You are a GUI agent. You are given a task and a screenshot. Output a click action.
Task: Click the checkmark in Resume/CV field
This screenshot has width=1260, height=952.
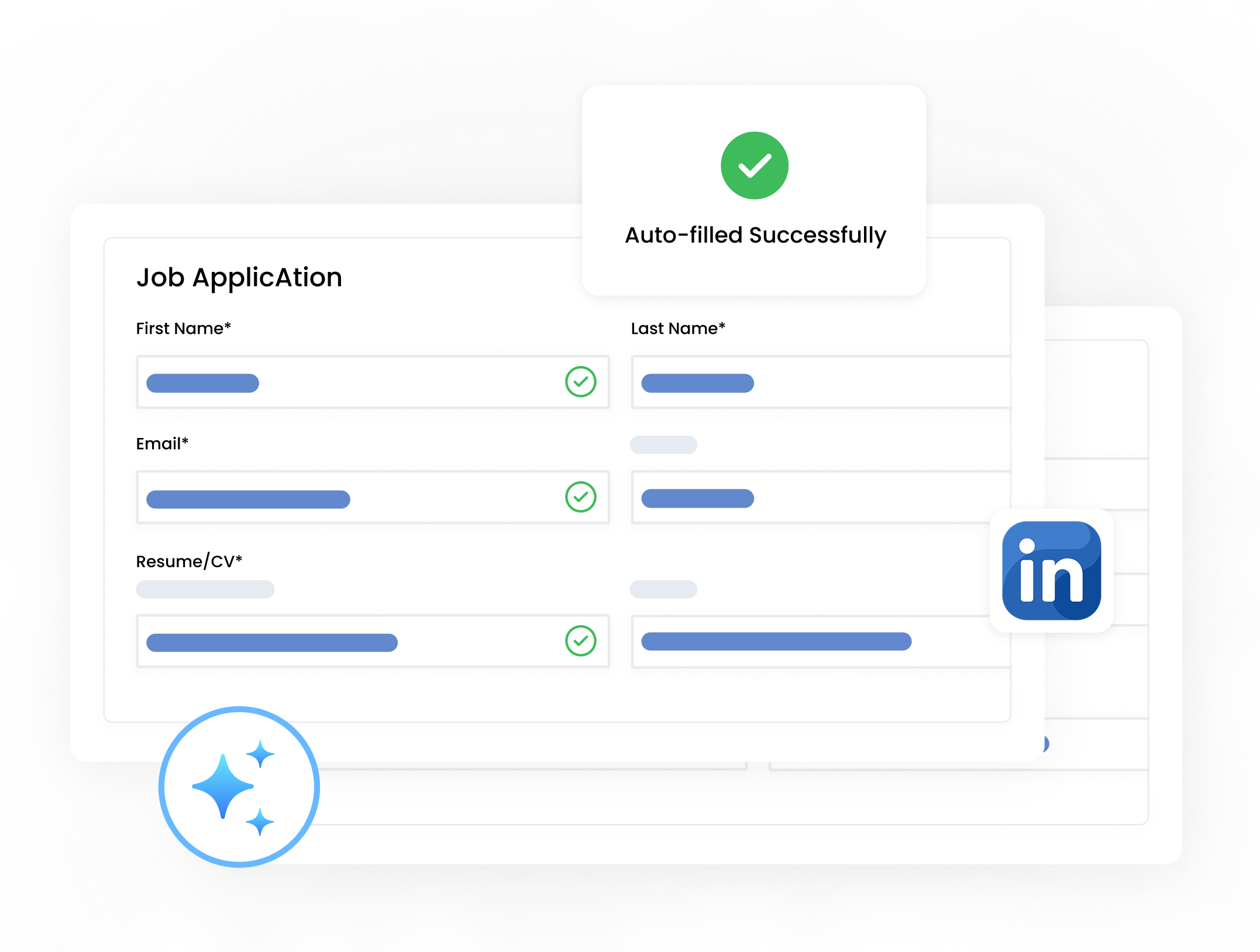point(581,641)
